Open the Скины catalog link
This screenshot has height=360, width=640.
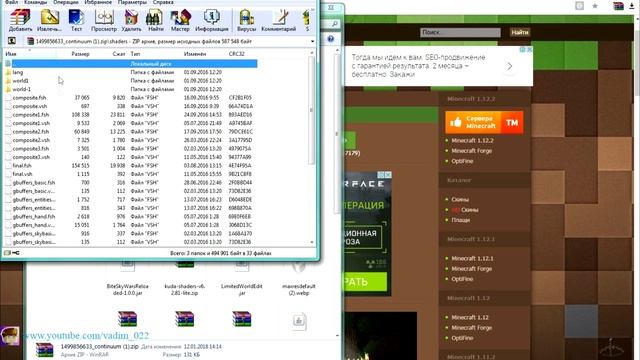coord(460,199)
